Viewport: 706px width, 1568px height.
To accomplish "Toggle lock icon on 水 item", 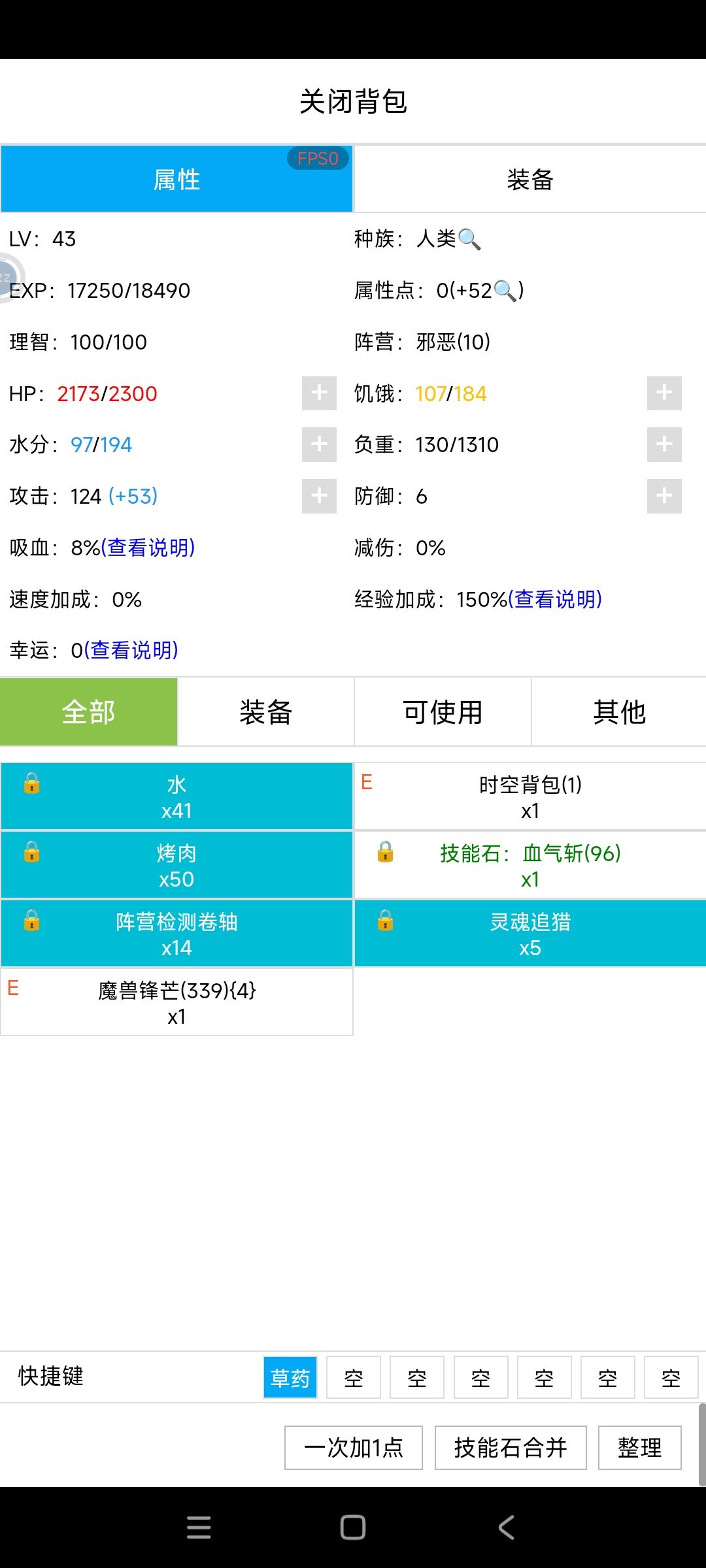I will [31, 783].
